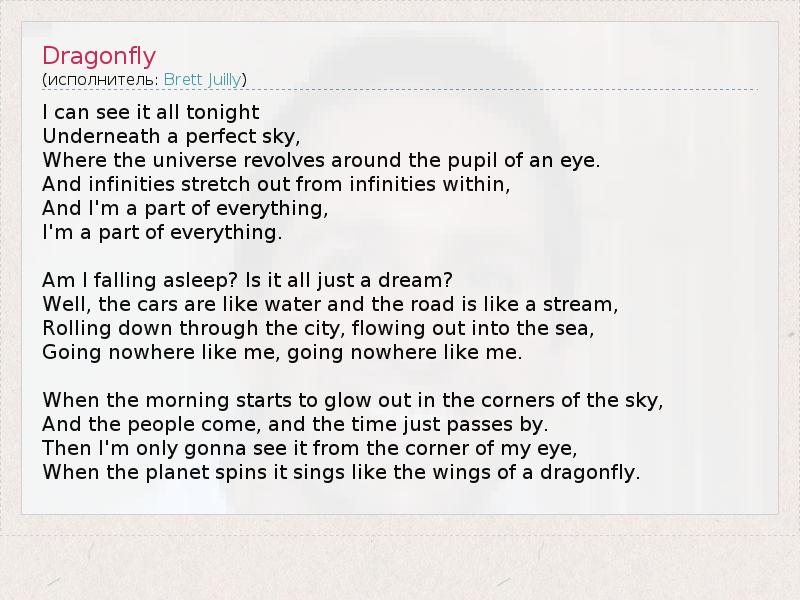Click the line 'And infinities stretch out from infinities within'
The width and height of the screenshot is (800, 600).
(277, 184)
